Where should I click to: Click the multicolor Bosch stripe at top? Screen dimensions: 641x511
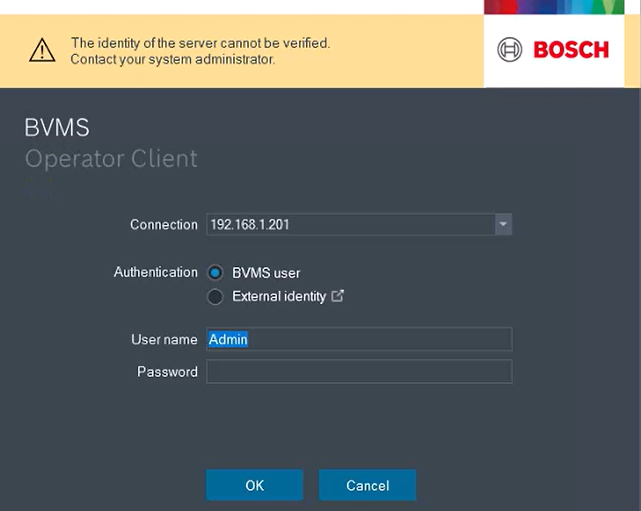[561, 7]
